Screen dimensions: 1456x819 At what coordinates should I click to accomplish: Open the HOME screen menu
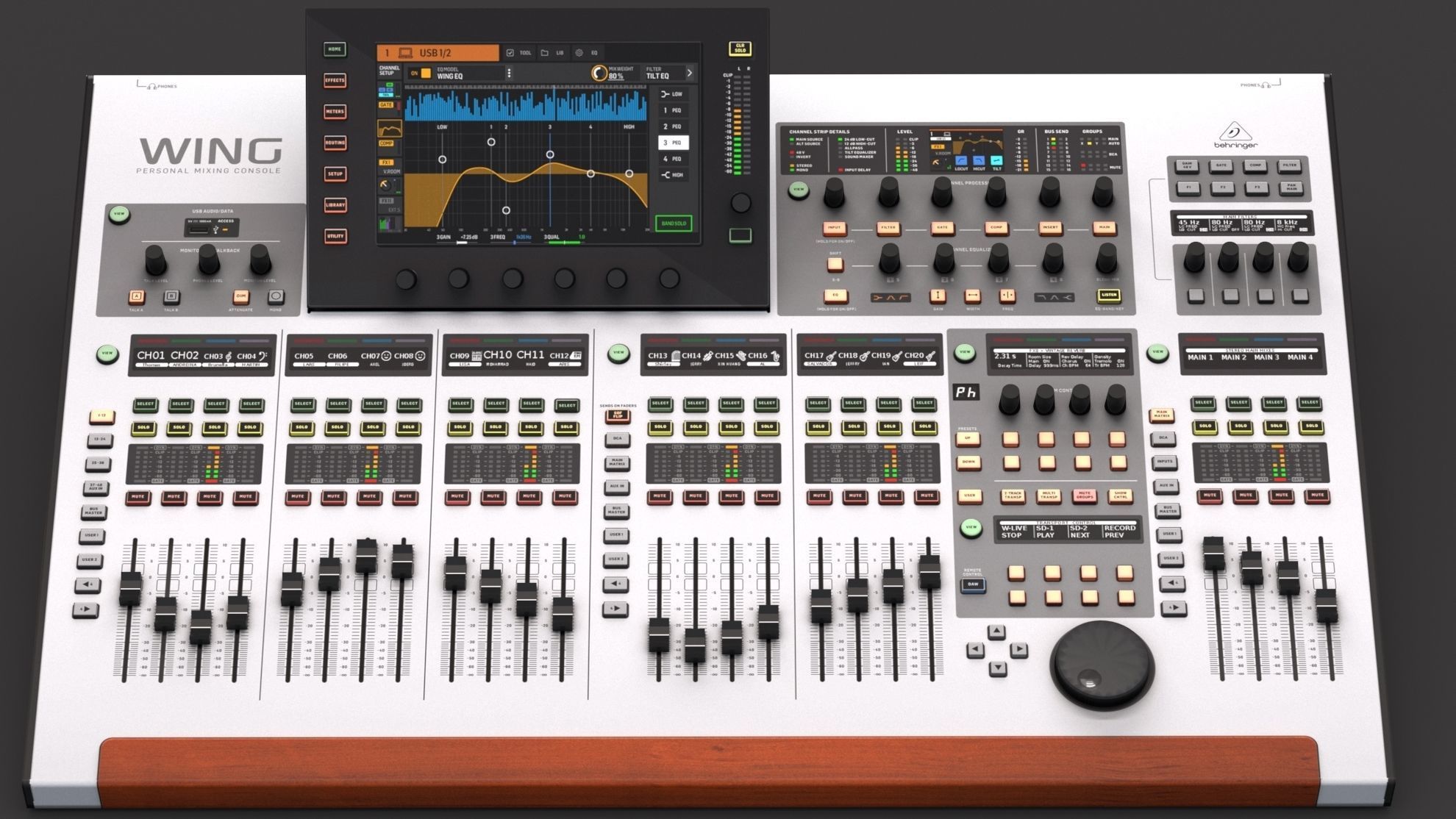[x=335, y=49]
